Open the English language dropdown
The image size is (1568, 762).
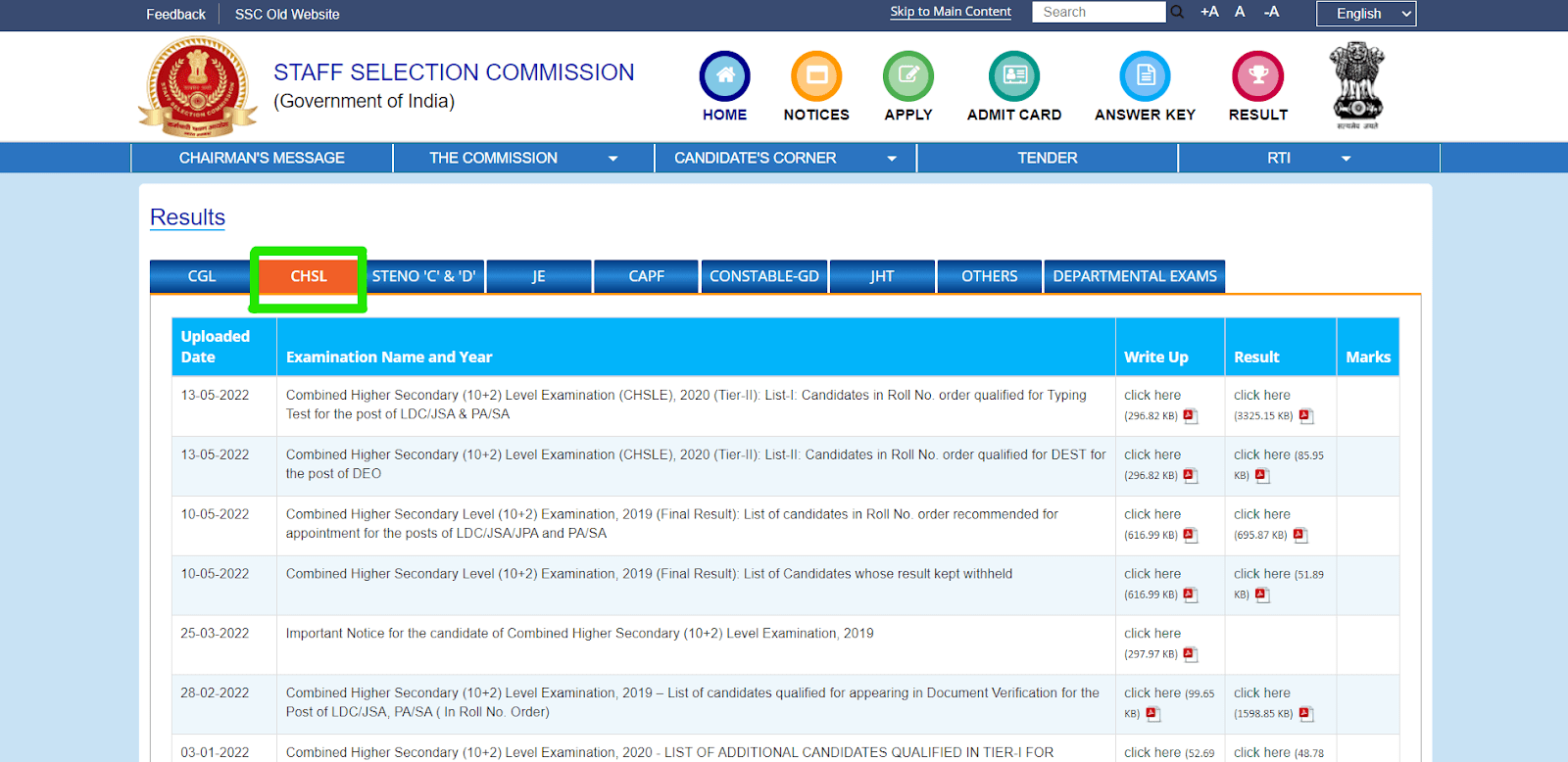(1365, 14)
